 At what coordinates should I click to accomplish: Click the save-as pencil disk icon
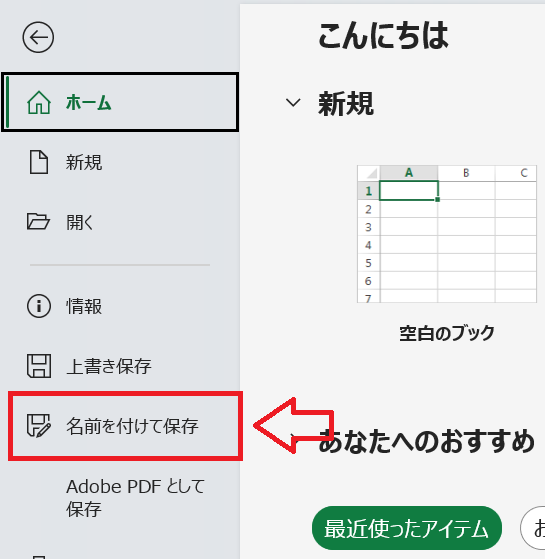pos(39,425)
